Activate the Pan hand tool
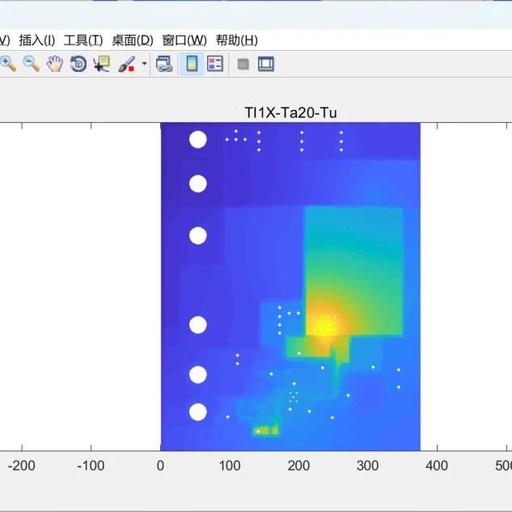Image resolution: width=512 pixels, height=512 pixels. 55,64
